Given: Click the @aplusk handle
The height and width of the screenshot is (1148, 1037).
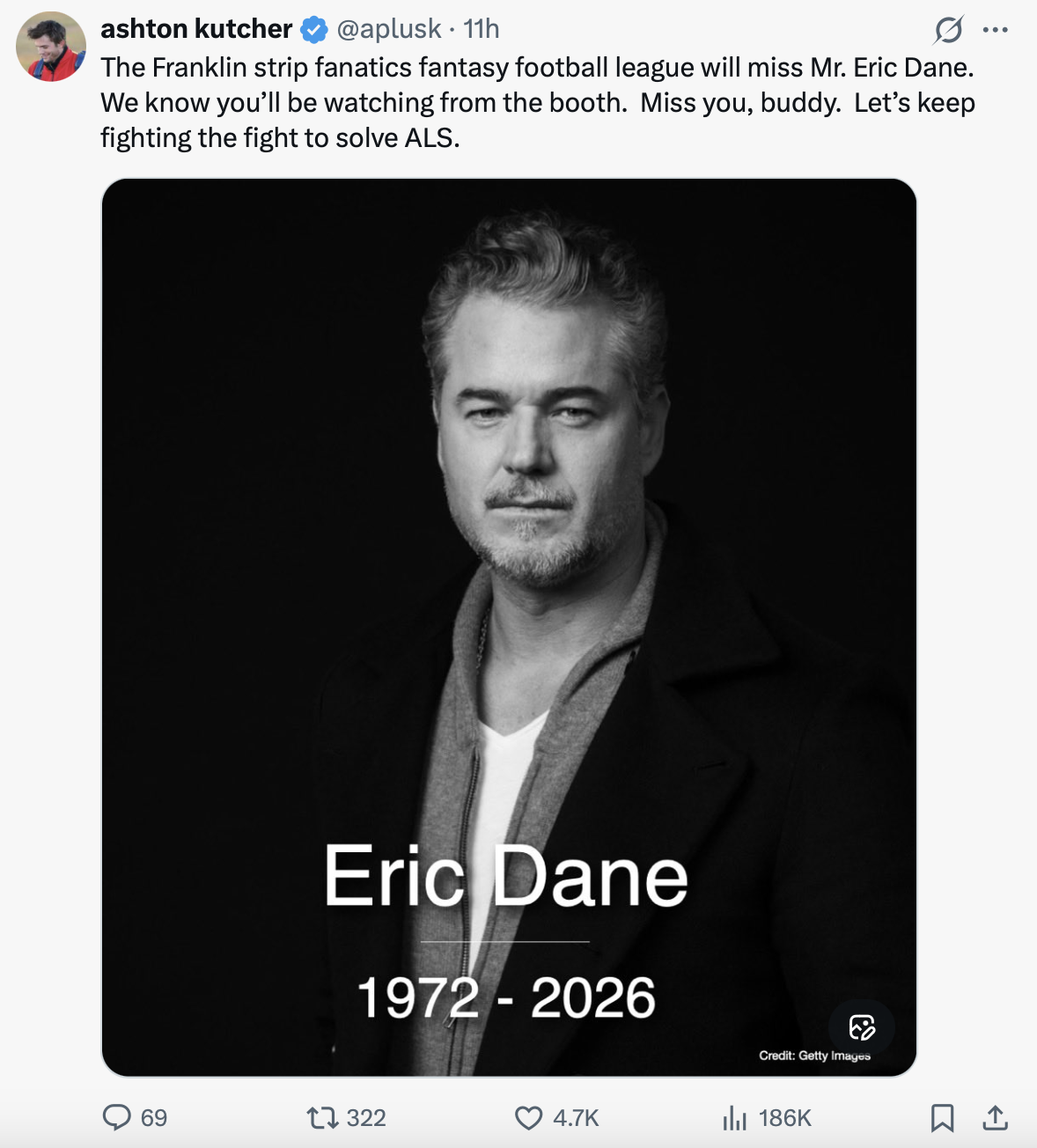Looking at the screenshot, I should coord(388,29).
